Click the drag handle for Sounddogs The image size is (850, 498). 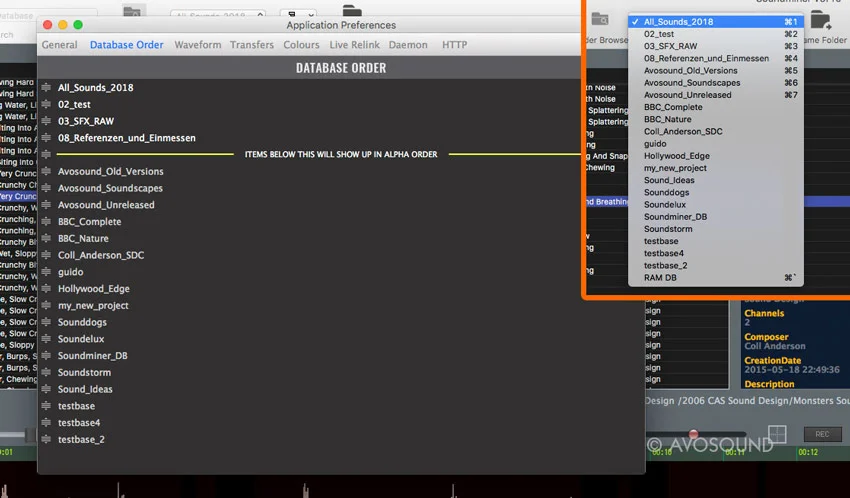tap(46, 322)
